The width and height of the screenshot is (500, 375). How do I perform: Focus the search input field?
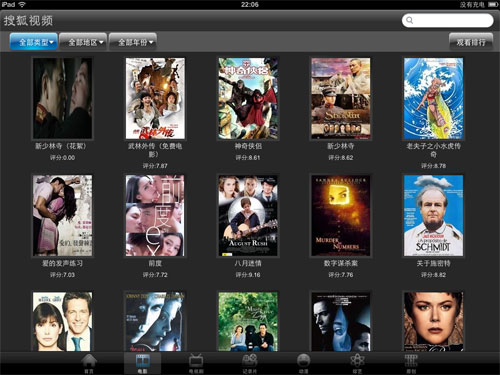[448, 20]
